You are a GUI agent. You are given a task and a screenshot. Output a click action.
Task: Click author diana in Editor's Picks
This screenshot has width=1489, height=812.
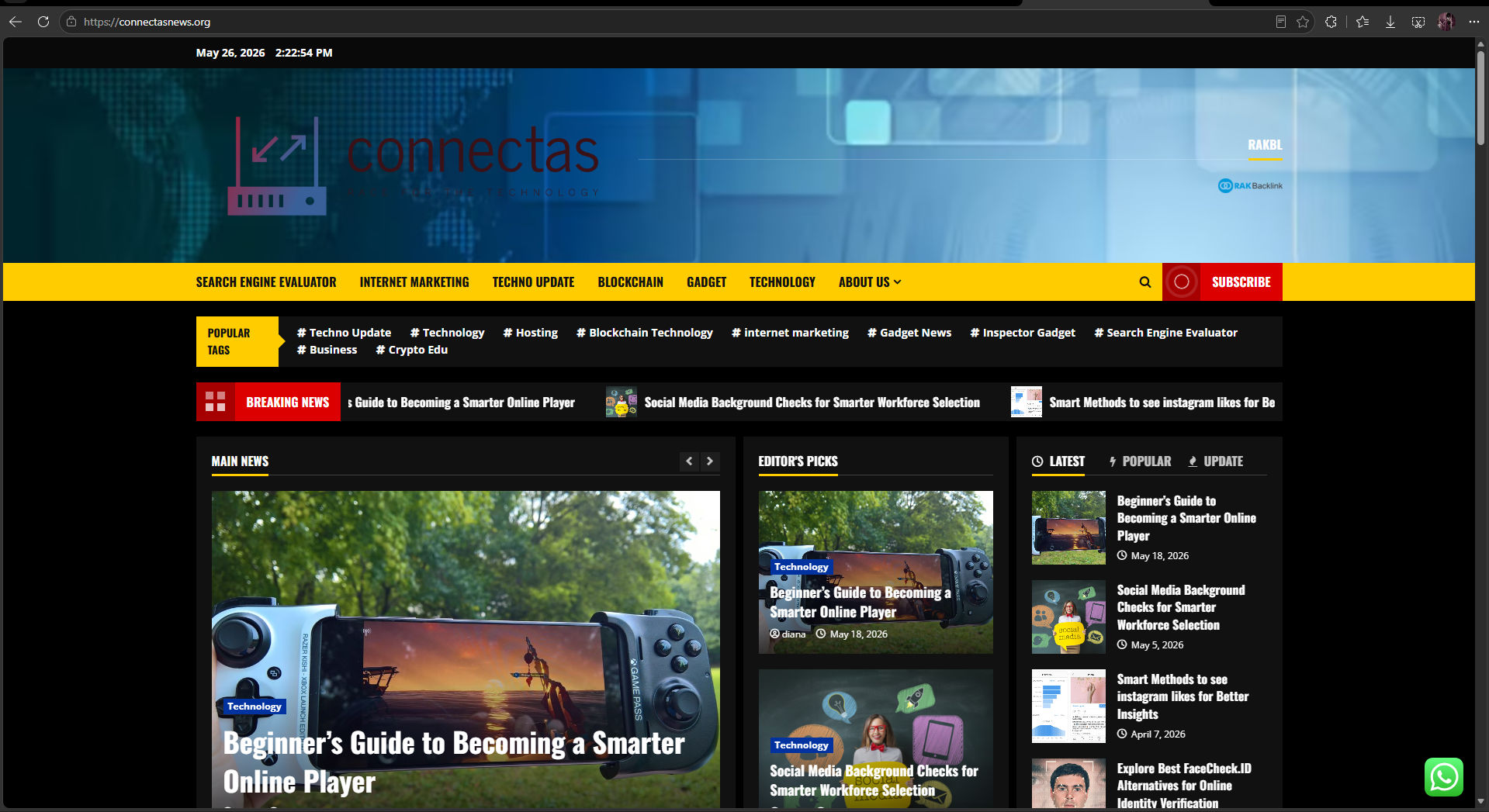[x=788, y=634]
